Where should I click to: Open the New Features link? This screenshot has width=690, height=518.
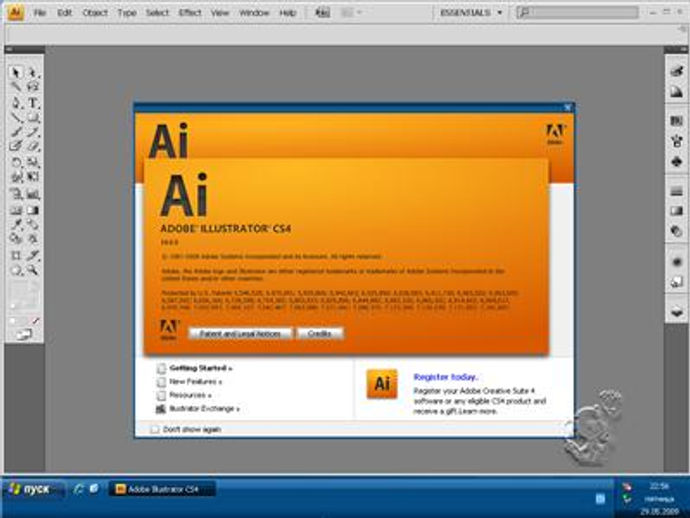coord(195,382)
